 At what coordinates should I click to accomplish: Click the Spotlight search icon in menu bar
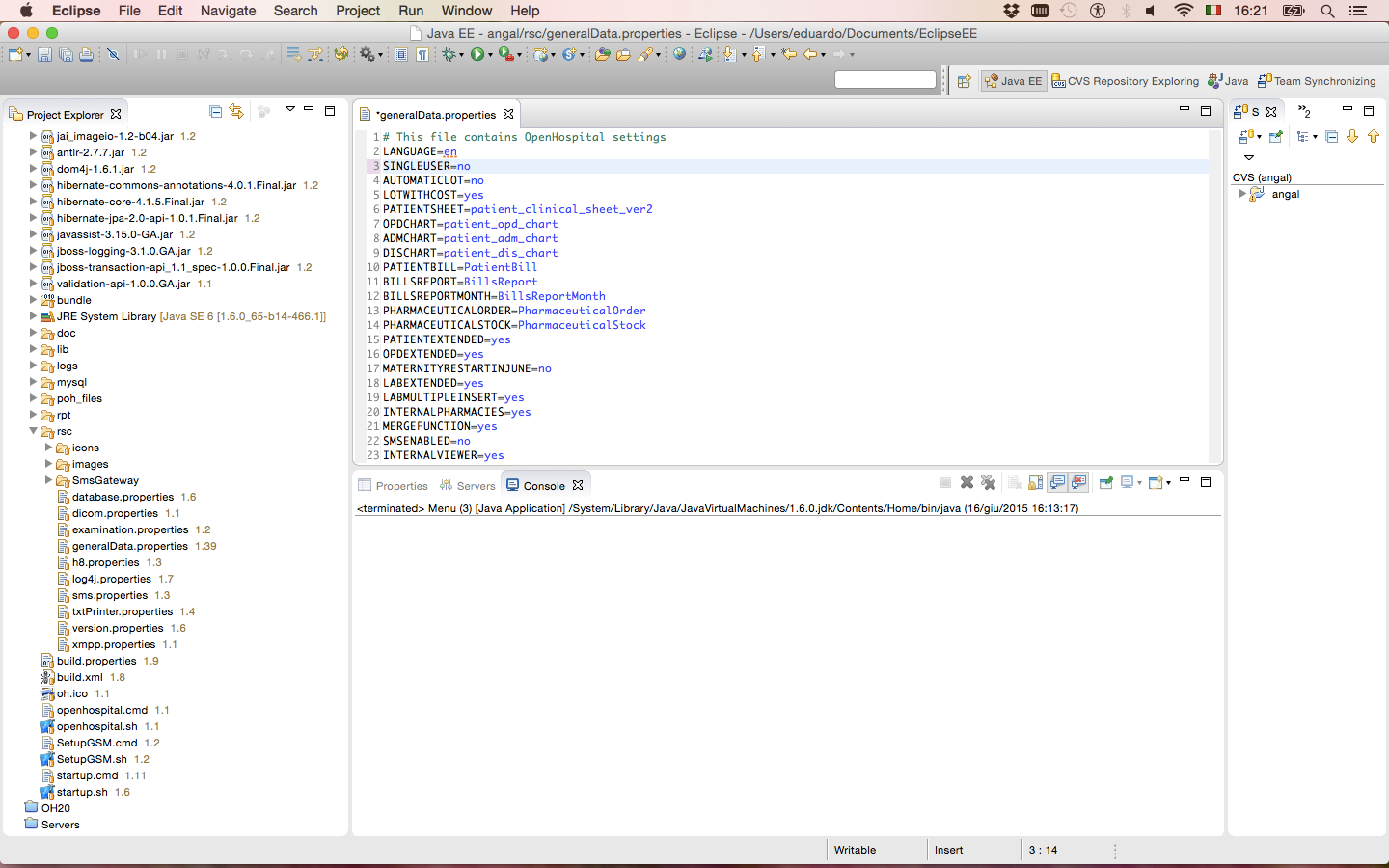[1327, 11]
